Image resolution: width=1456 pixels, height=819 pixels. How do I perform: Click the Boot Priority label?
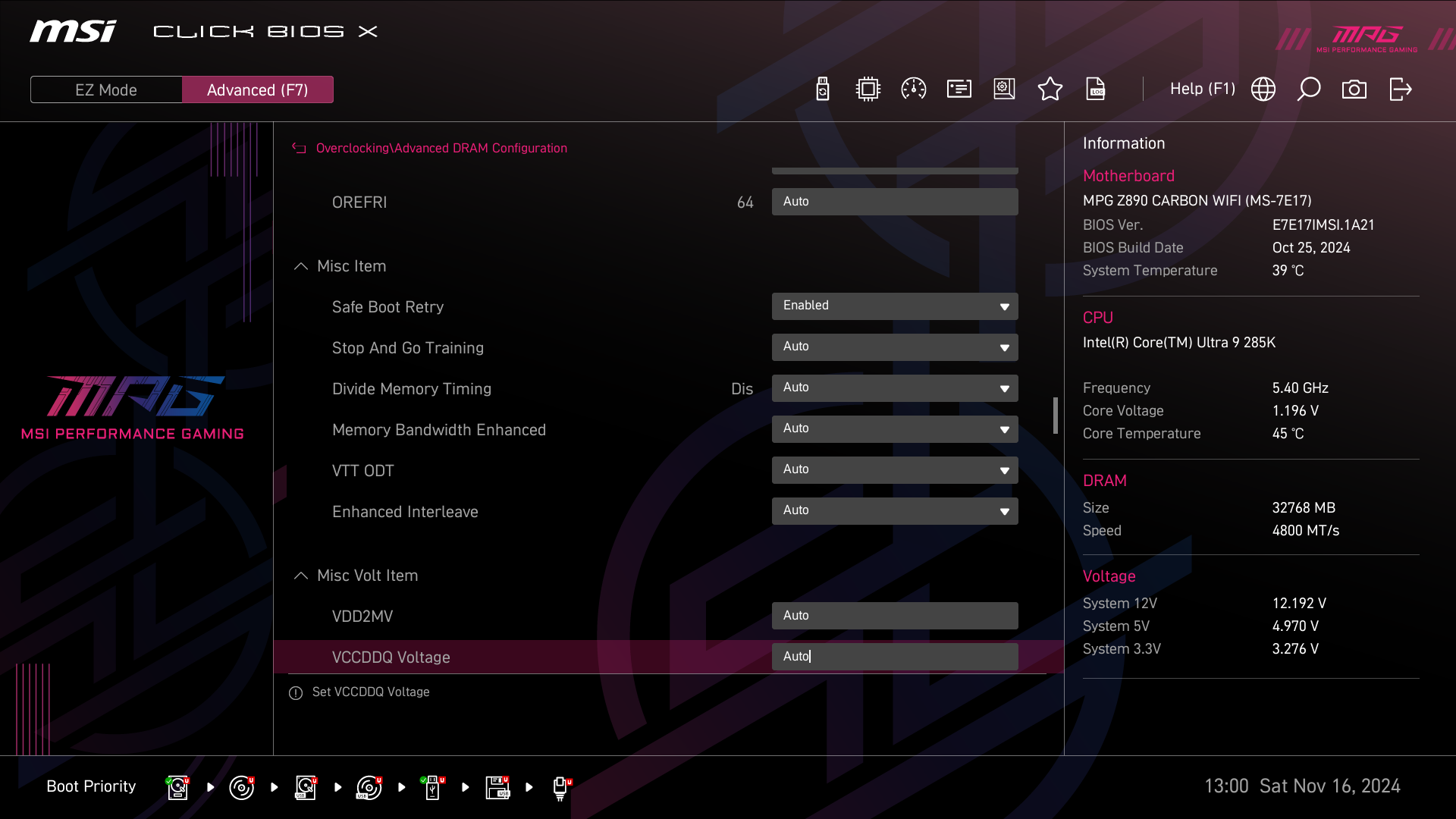click(91, 786)
